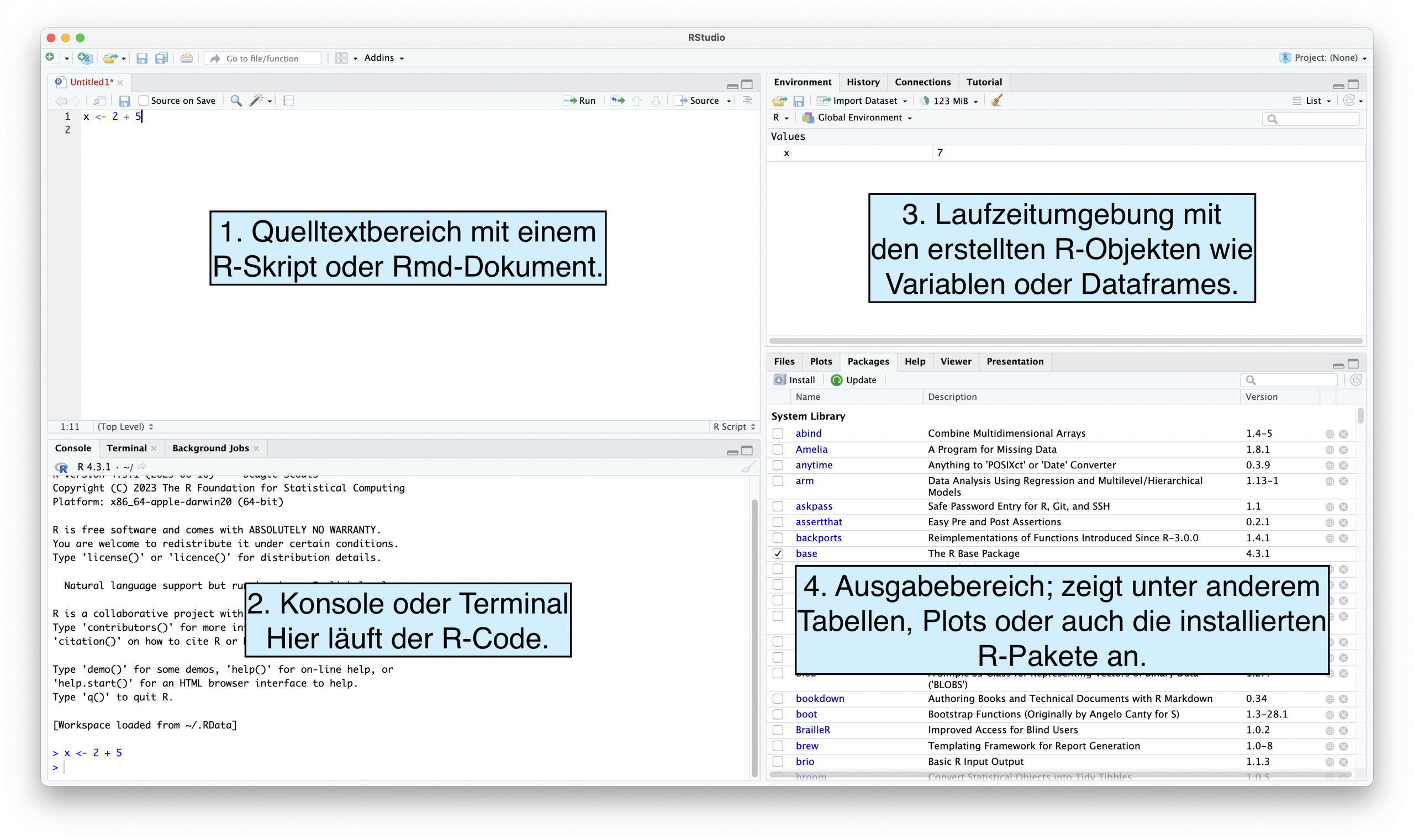Check the abind package checkbox
1414x840 pixels.
point(778,434)
